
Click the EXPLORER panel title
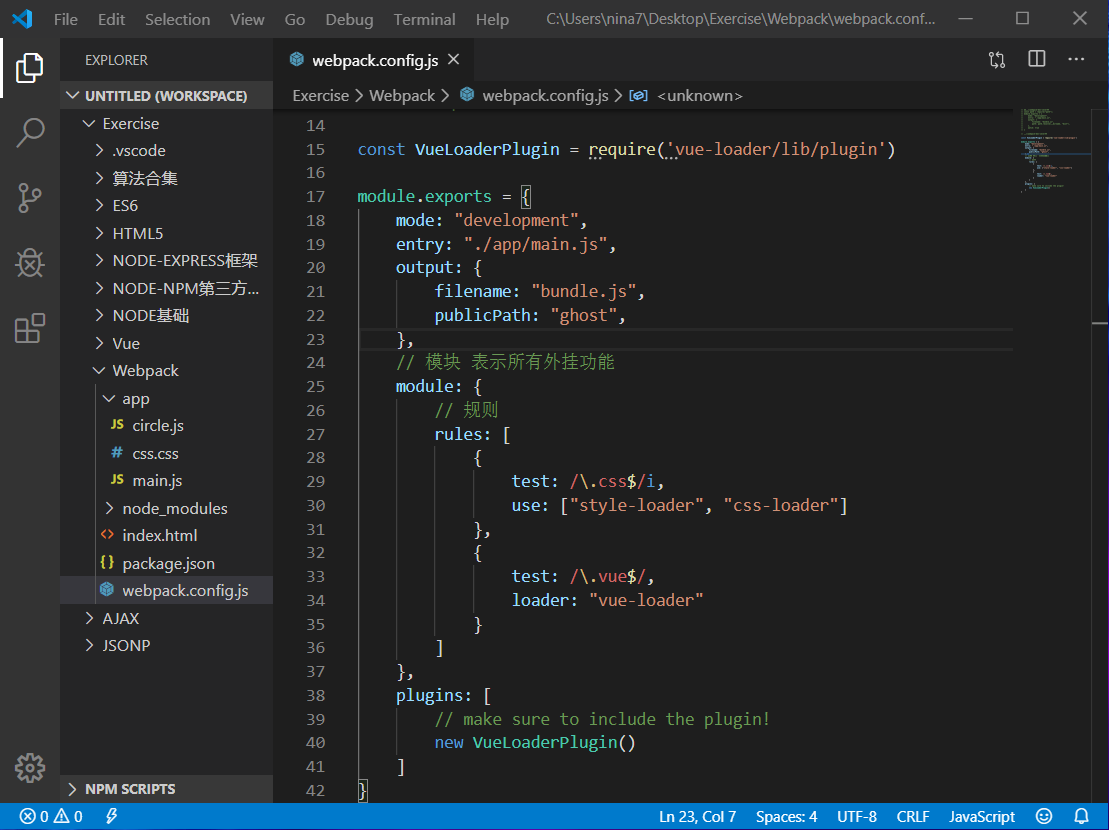[x=117, y=60]
